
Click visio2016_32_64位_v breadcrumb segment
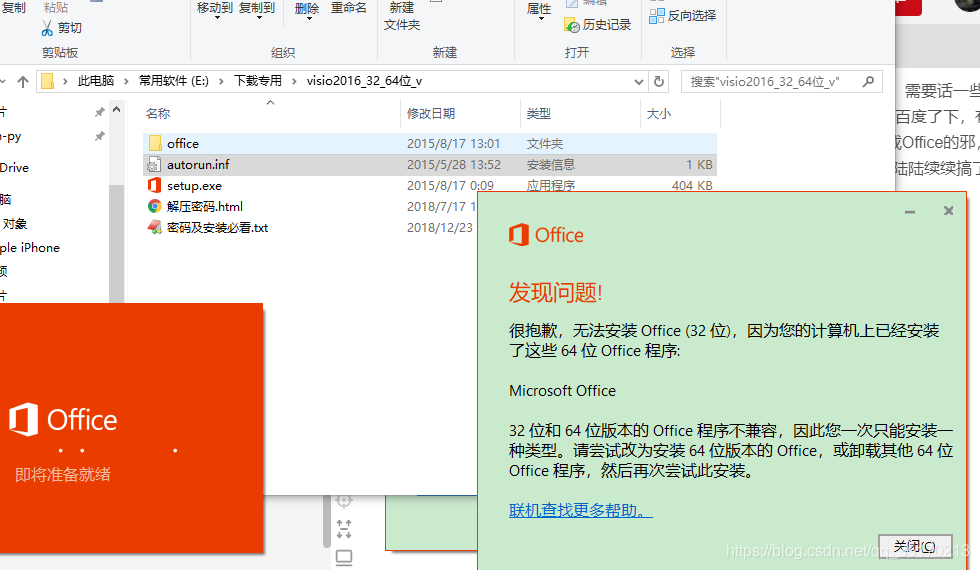[x=364, y=81]
